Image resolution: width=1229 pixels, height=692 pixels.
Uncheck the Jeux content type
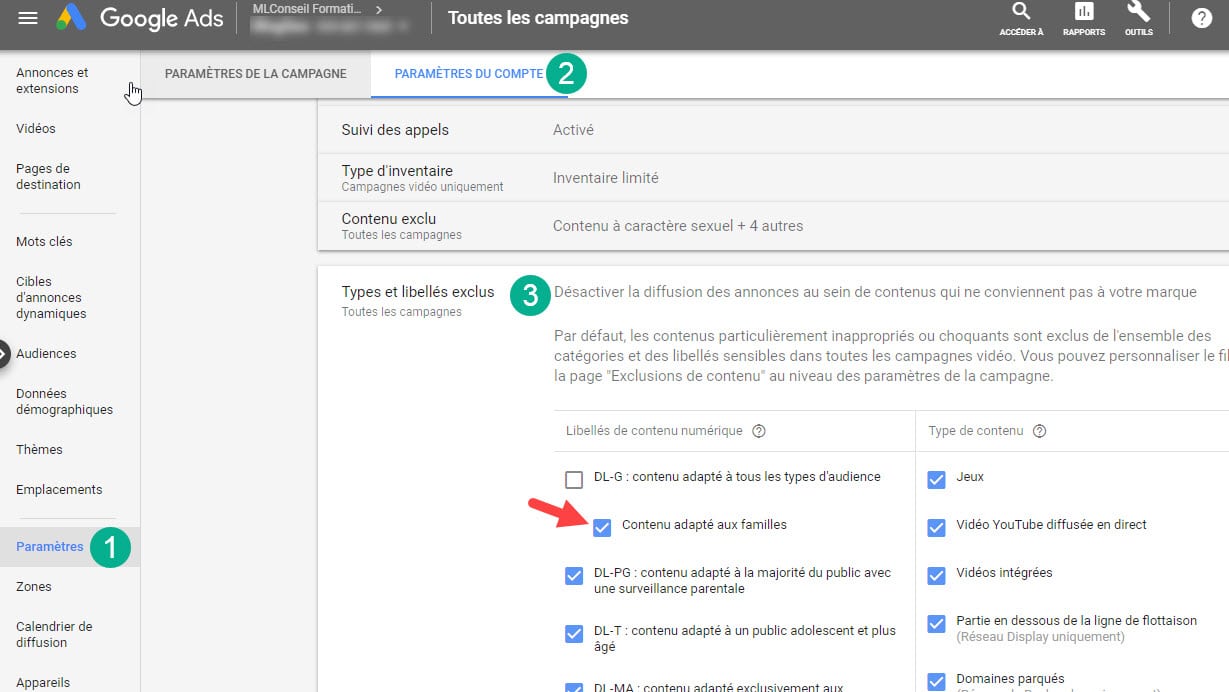coord(937,479)
